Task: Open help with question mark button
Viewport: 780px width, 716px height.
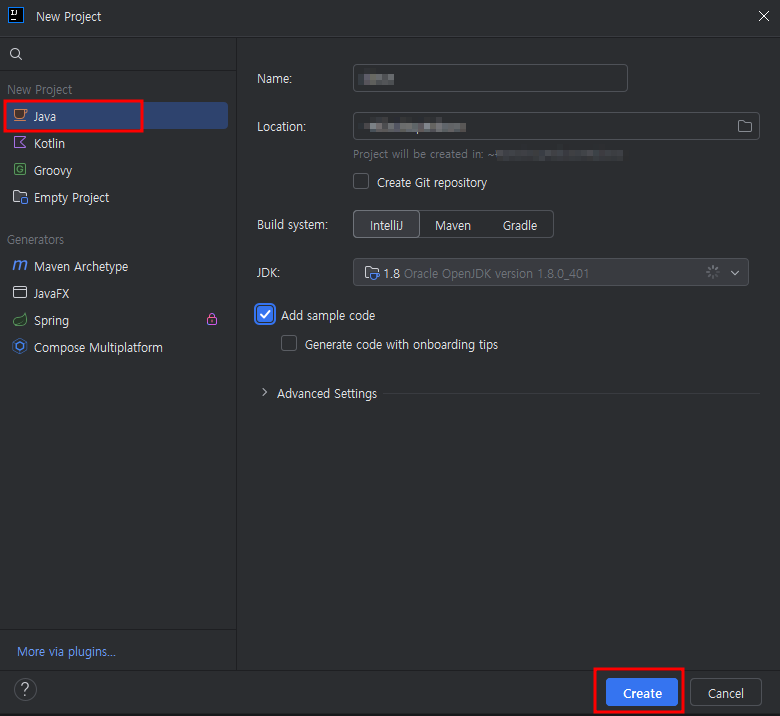Action: tap(25, 690)
